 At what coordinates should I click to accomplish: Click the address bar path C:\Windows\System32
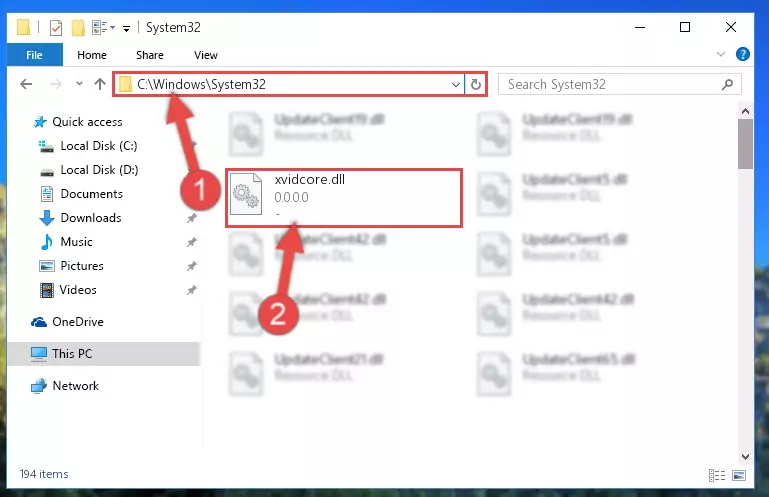201,84
